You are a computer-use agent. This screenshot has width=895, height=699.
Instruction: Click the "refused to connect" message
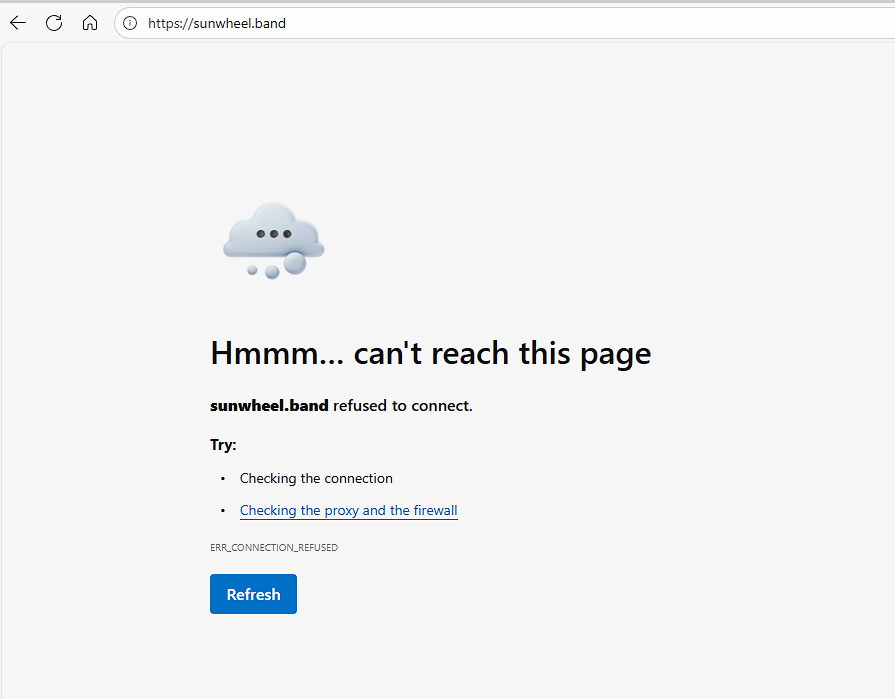[402, 406]
